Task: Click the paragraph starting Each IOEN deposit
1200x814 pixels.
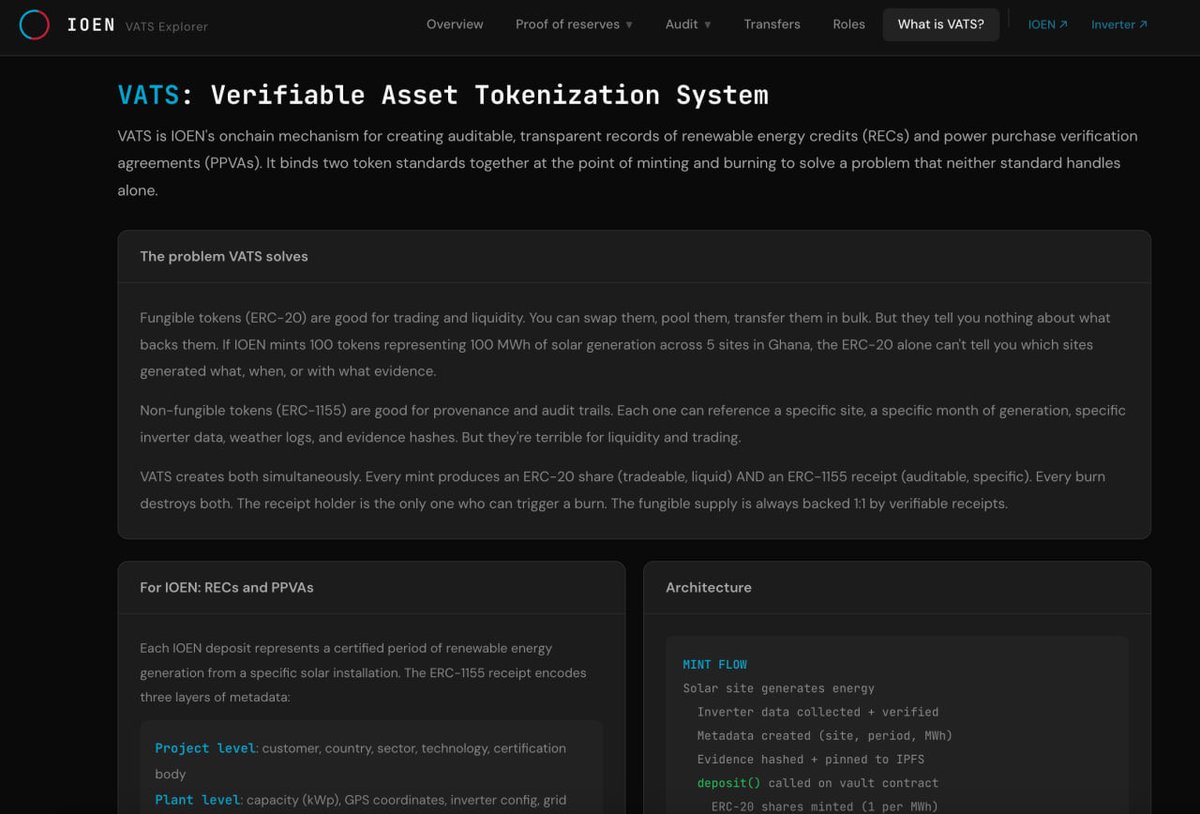Action: (363, 673)
